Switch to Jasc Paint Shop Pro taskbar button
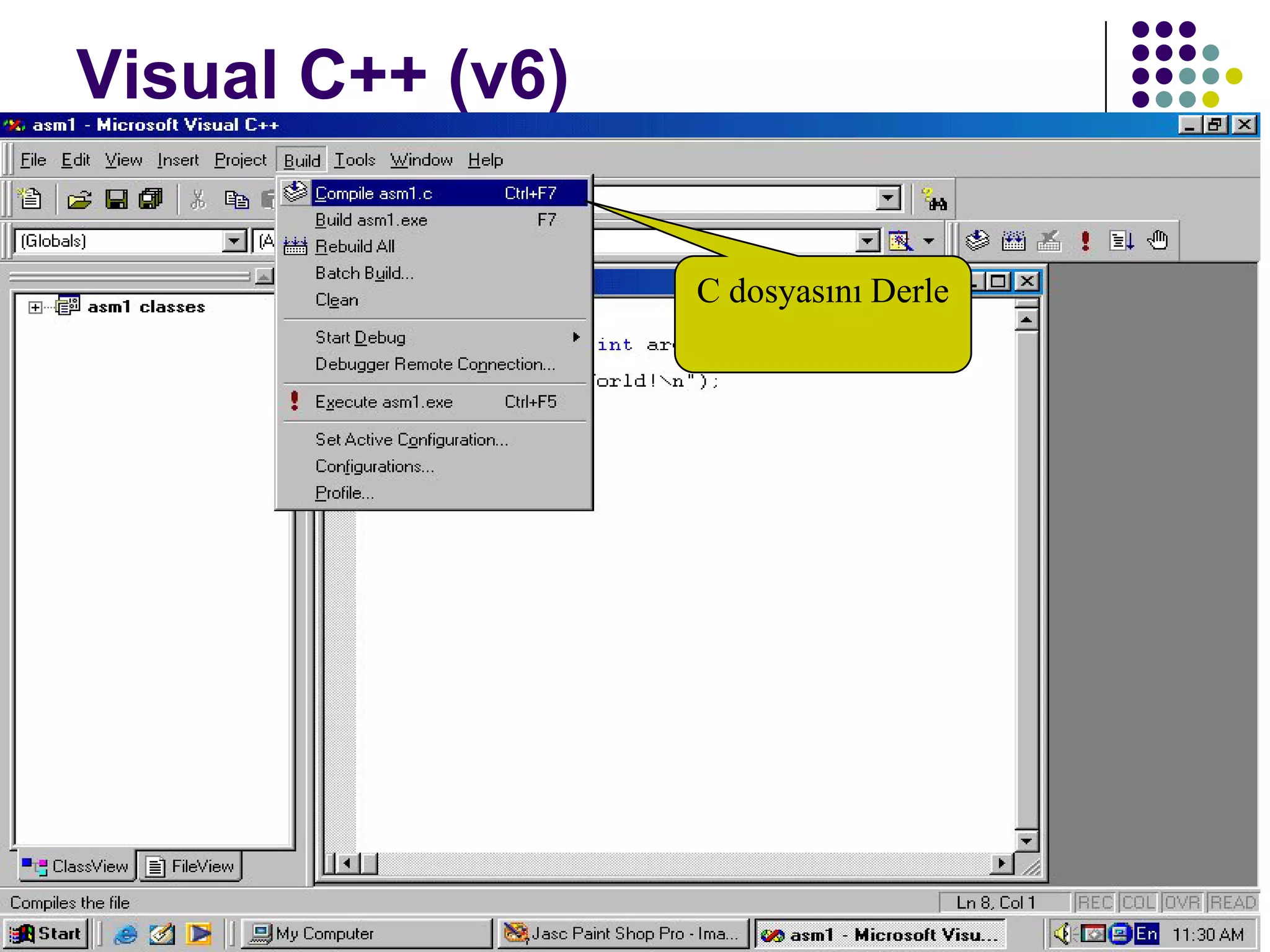The image size is (1270, 952). point(624,933)
